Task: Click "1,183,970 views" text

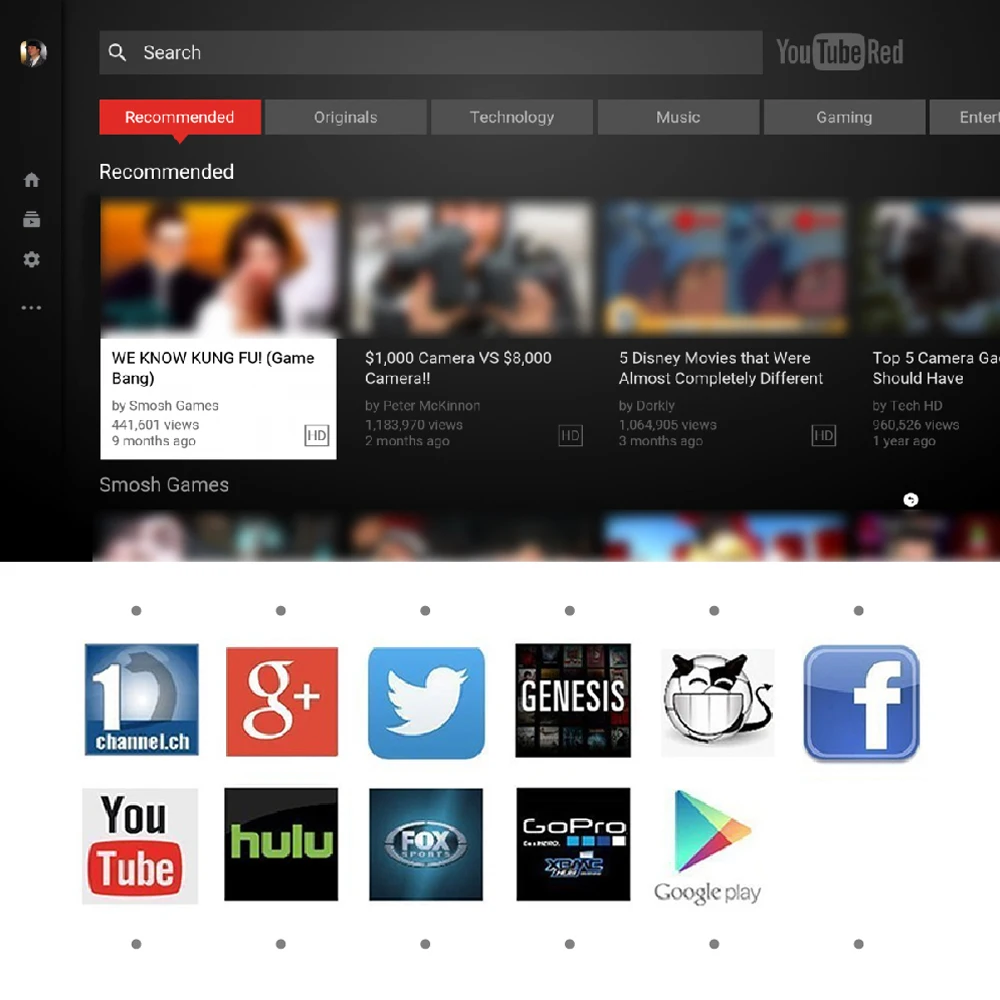Action: [x=413, y=425]
